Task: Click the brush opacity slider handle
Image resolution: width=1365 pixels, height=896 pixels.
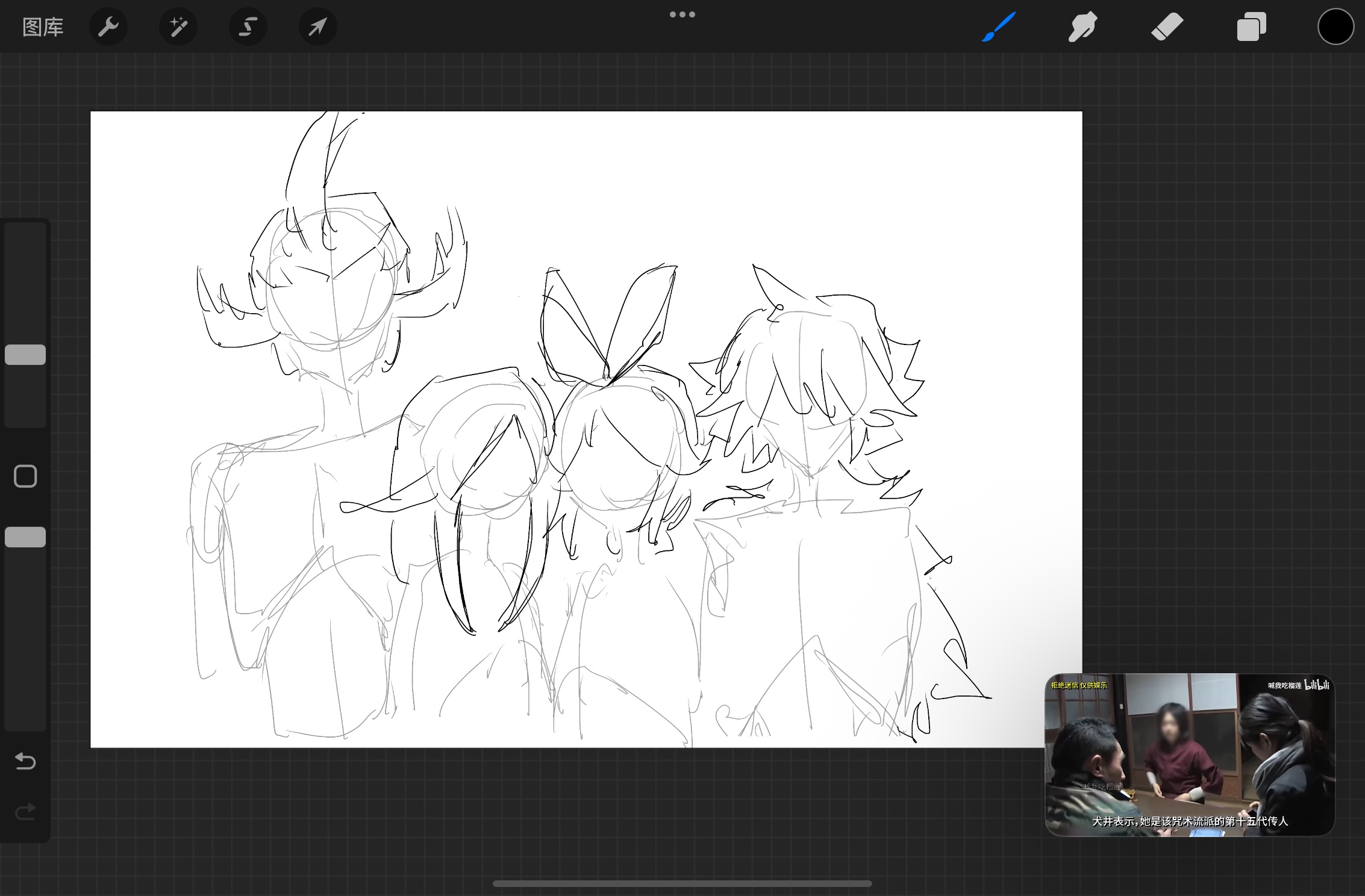Action: (25, 537)
